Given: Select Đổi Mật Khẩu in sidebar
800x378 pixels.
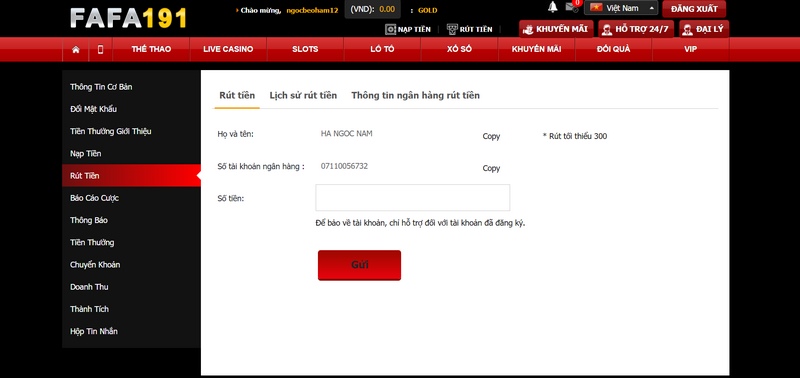Looking at the screenshot, I should pos(93,109).
